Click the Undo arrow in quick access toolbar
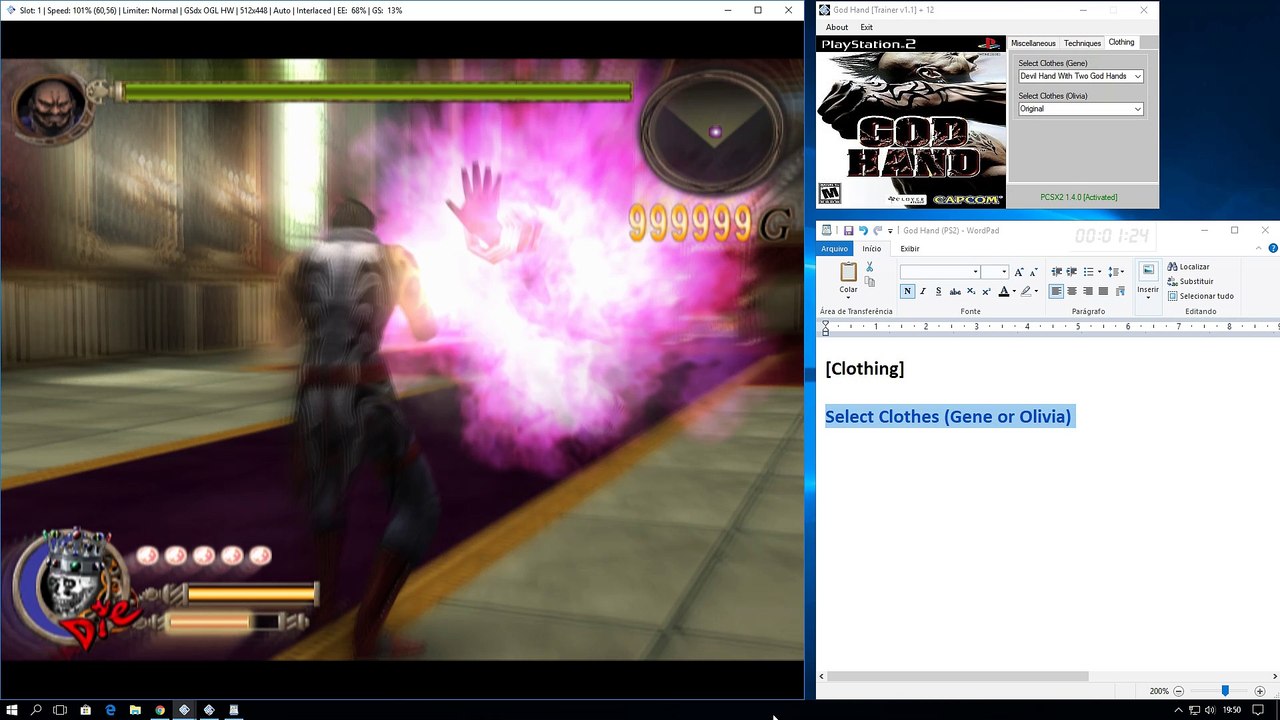Viewport: 1280px width, 720px height. pyautogui.click(x=863, y=231)
